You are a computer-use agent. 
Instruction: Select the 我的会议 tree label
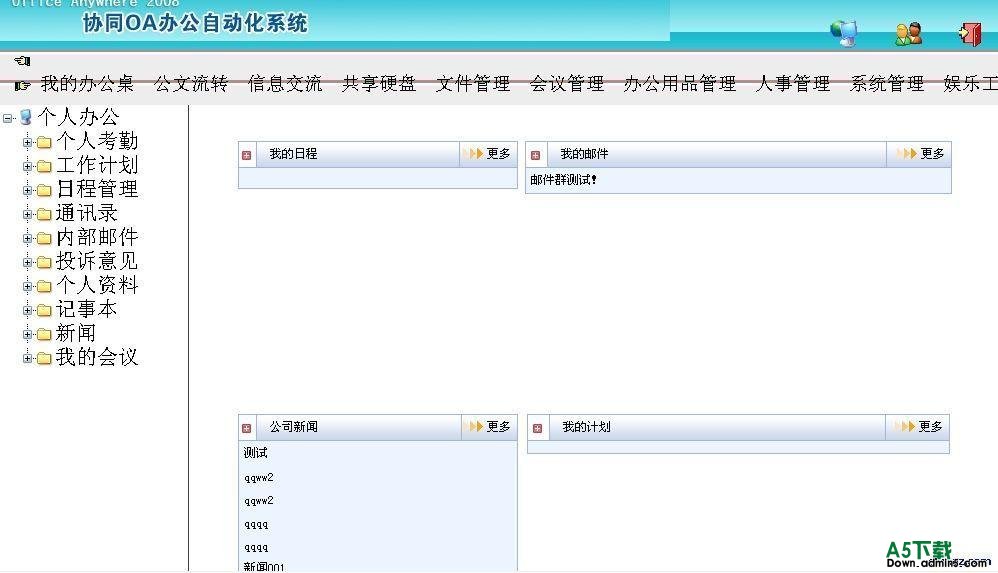pos(97,357)
